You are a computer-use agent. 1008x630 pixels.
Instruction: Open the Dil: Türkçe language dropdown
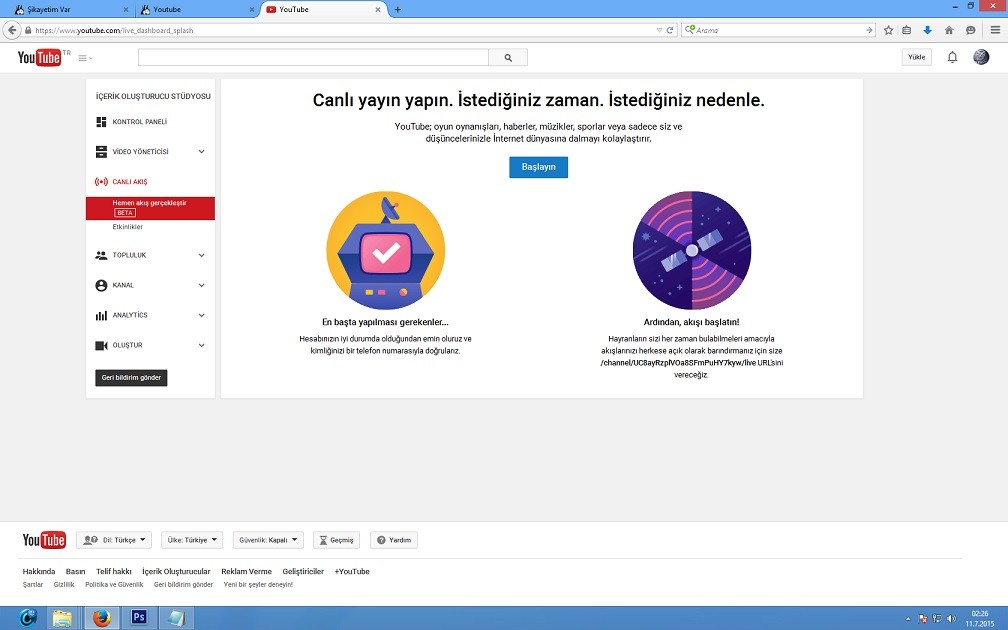pos(114,540)
